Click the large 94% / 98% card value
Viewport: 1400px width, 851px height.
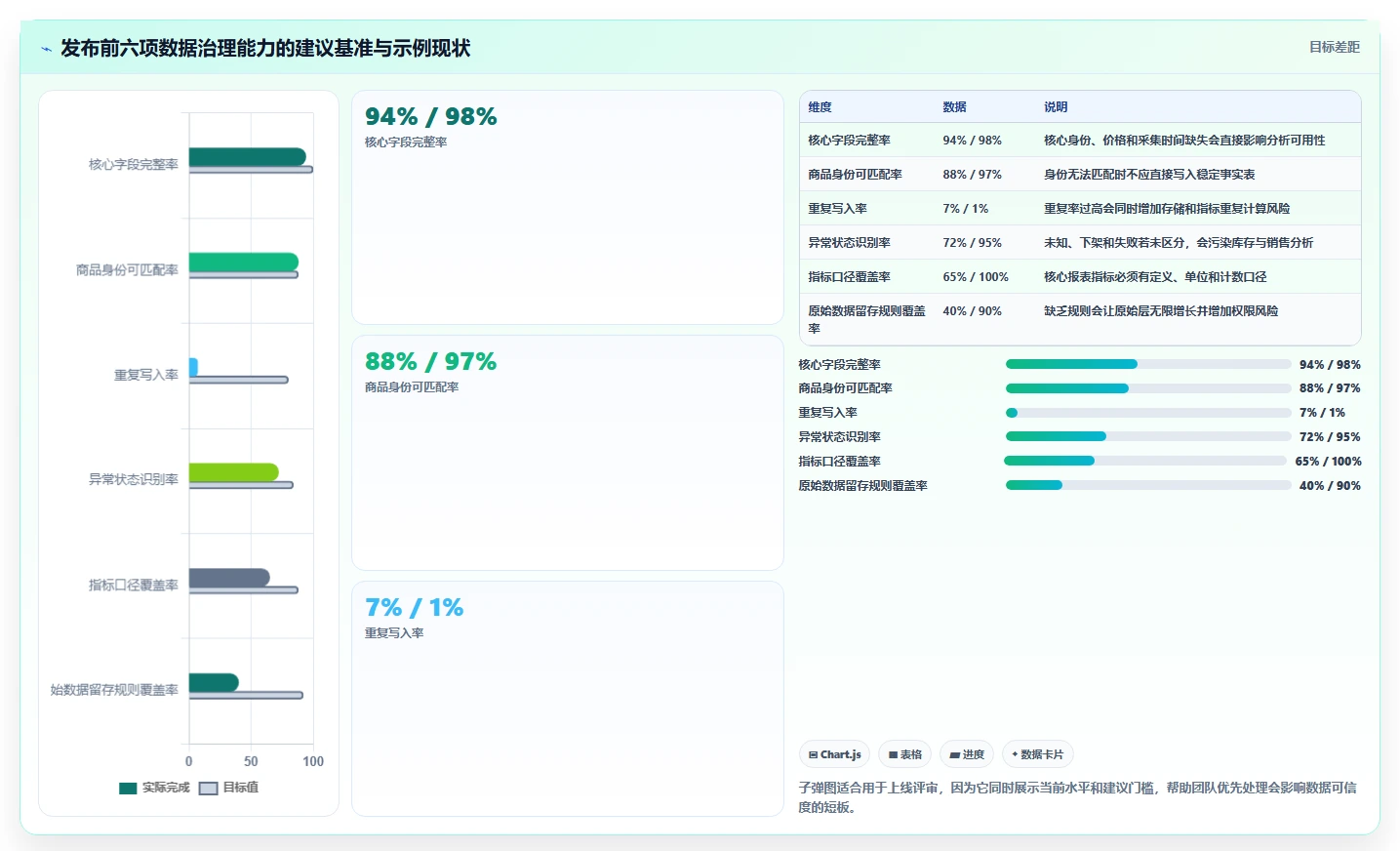430,117
